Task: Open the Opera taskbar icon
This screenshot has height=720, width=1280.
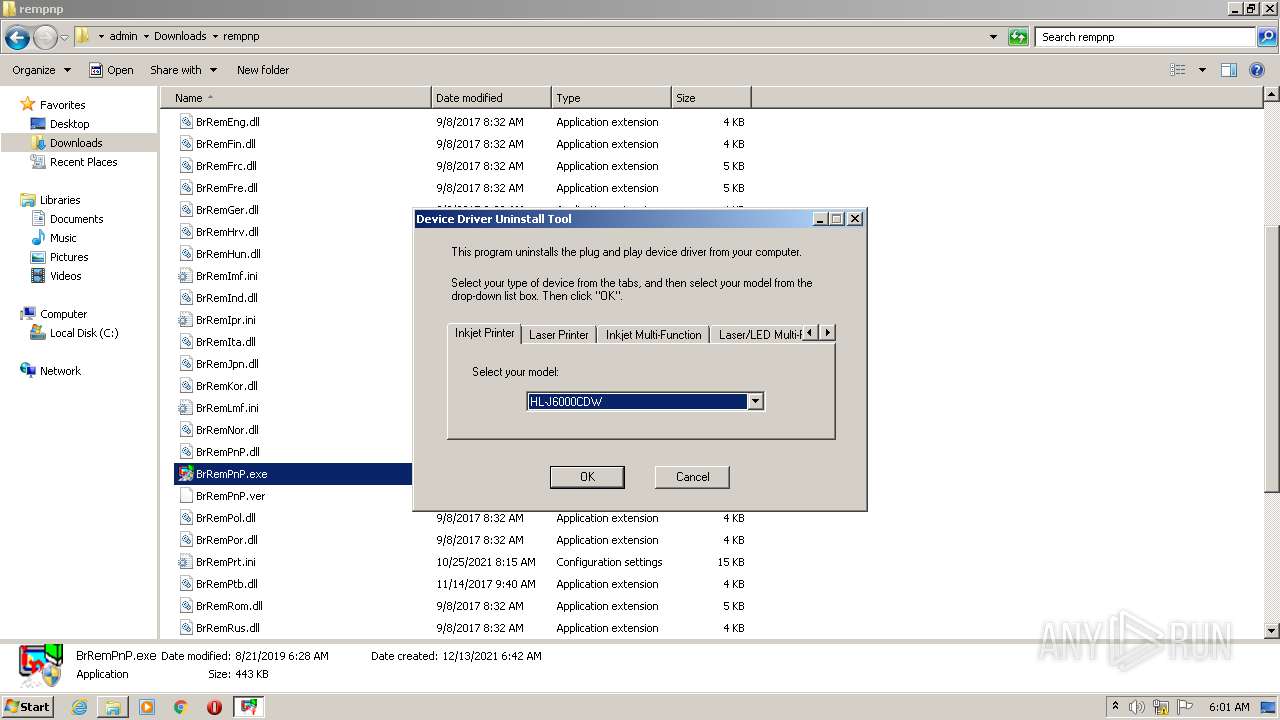Action: click(x=214, y=707)
